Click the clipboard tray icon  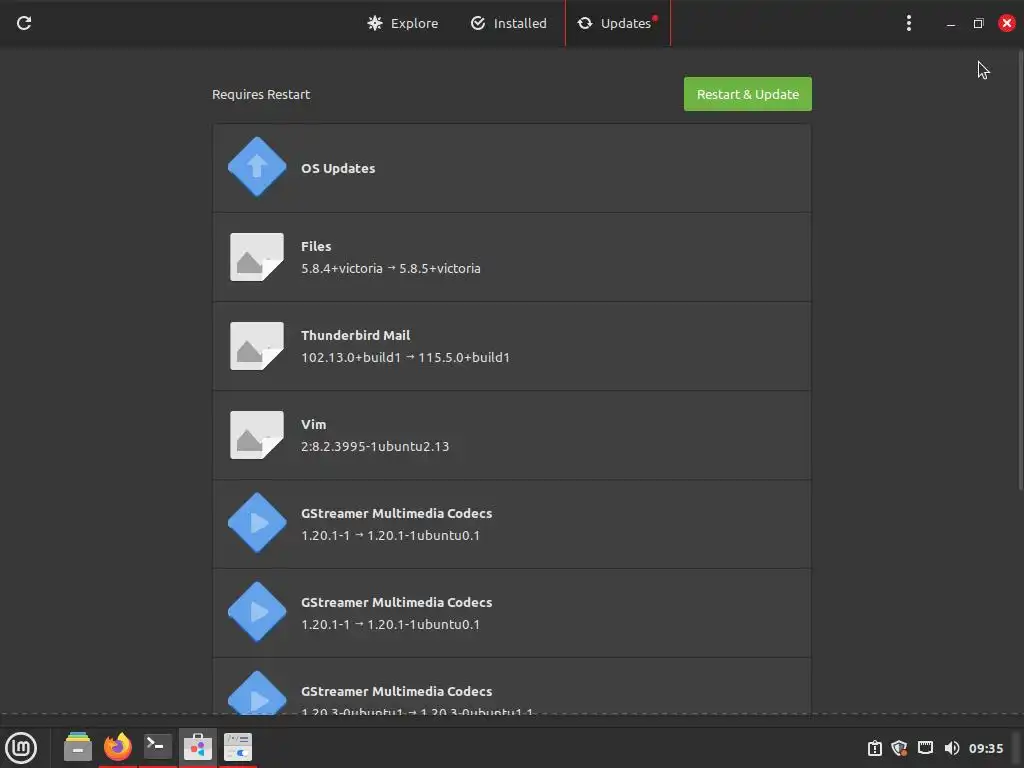874,748
